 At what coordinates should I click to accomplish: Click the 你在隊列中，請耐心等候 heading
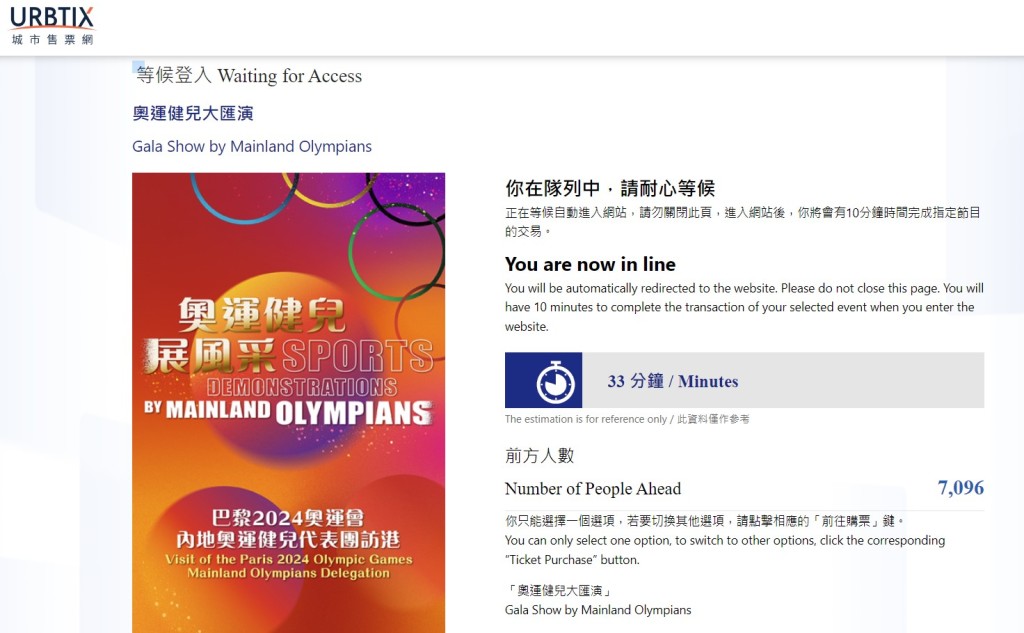point(610,188)
